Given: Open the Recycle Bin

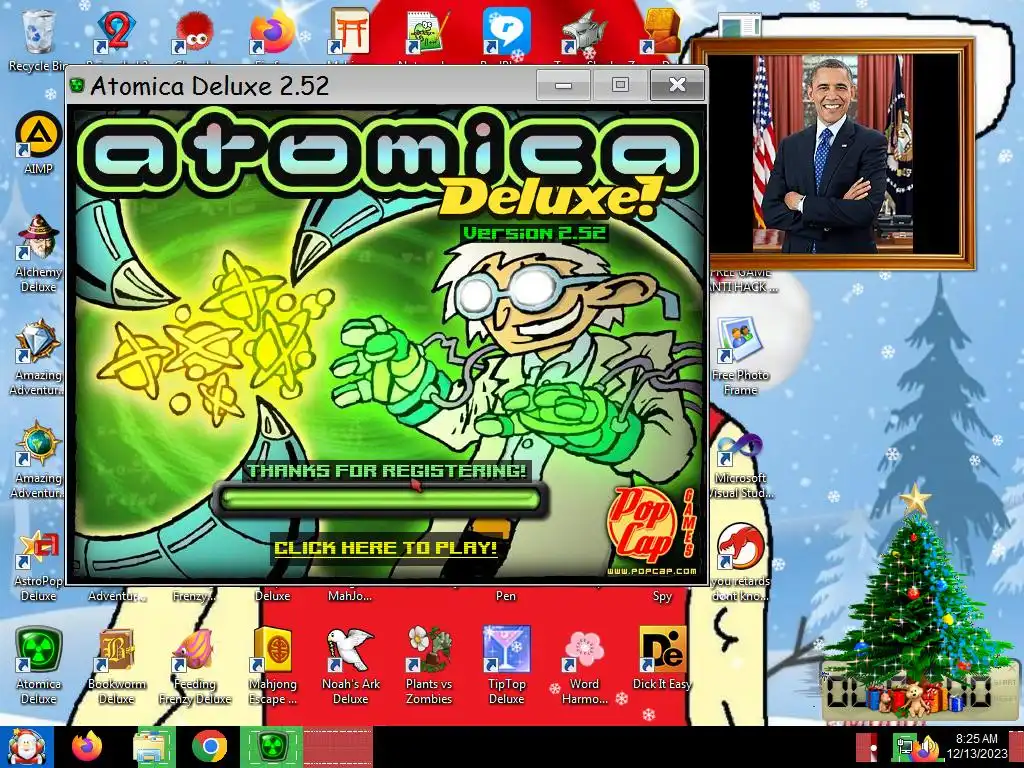Looking at the screenshot, I should pos(38,40).
